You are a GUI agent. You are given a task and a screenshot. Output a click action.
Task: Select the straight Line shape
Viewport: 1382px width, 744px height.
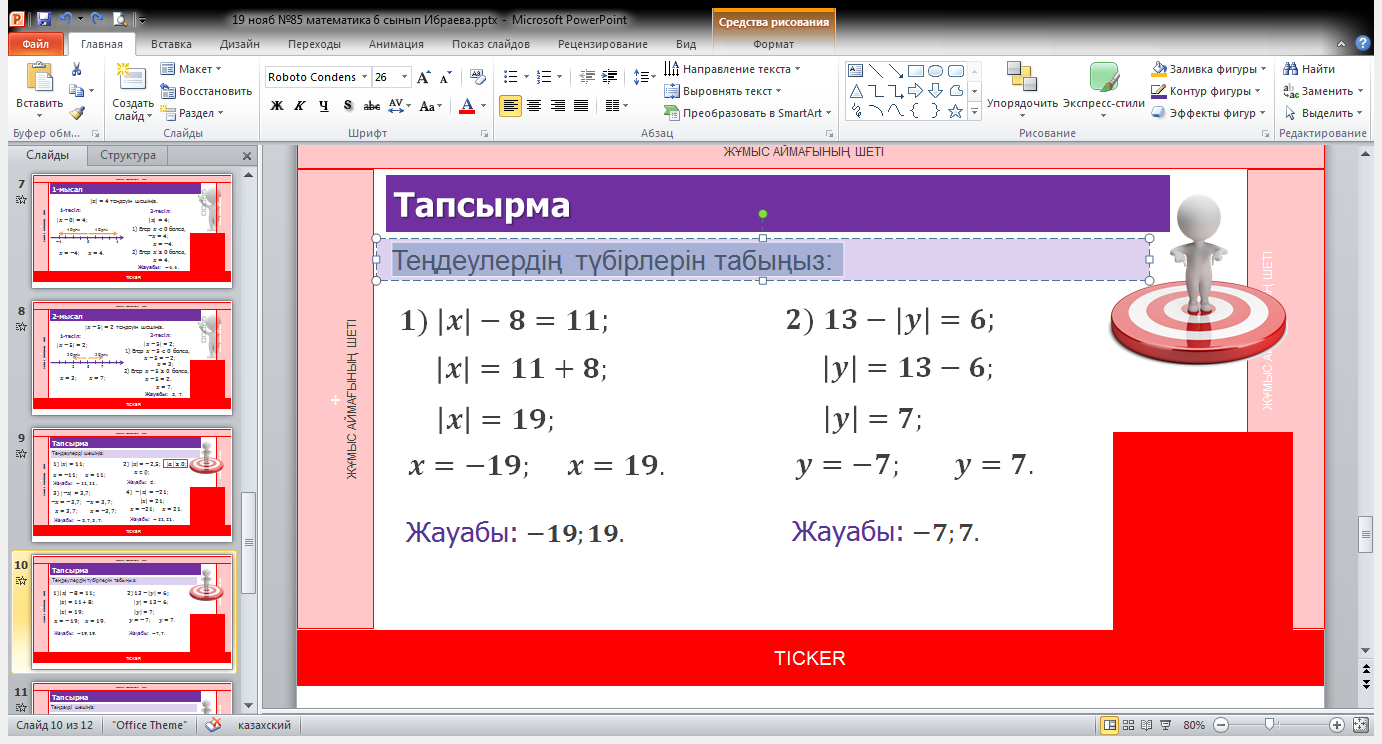click(x=875, y=70)
